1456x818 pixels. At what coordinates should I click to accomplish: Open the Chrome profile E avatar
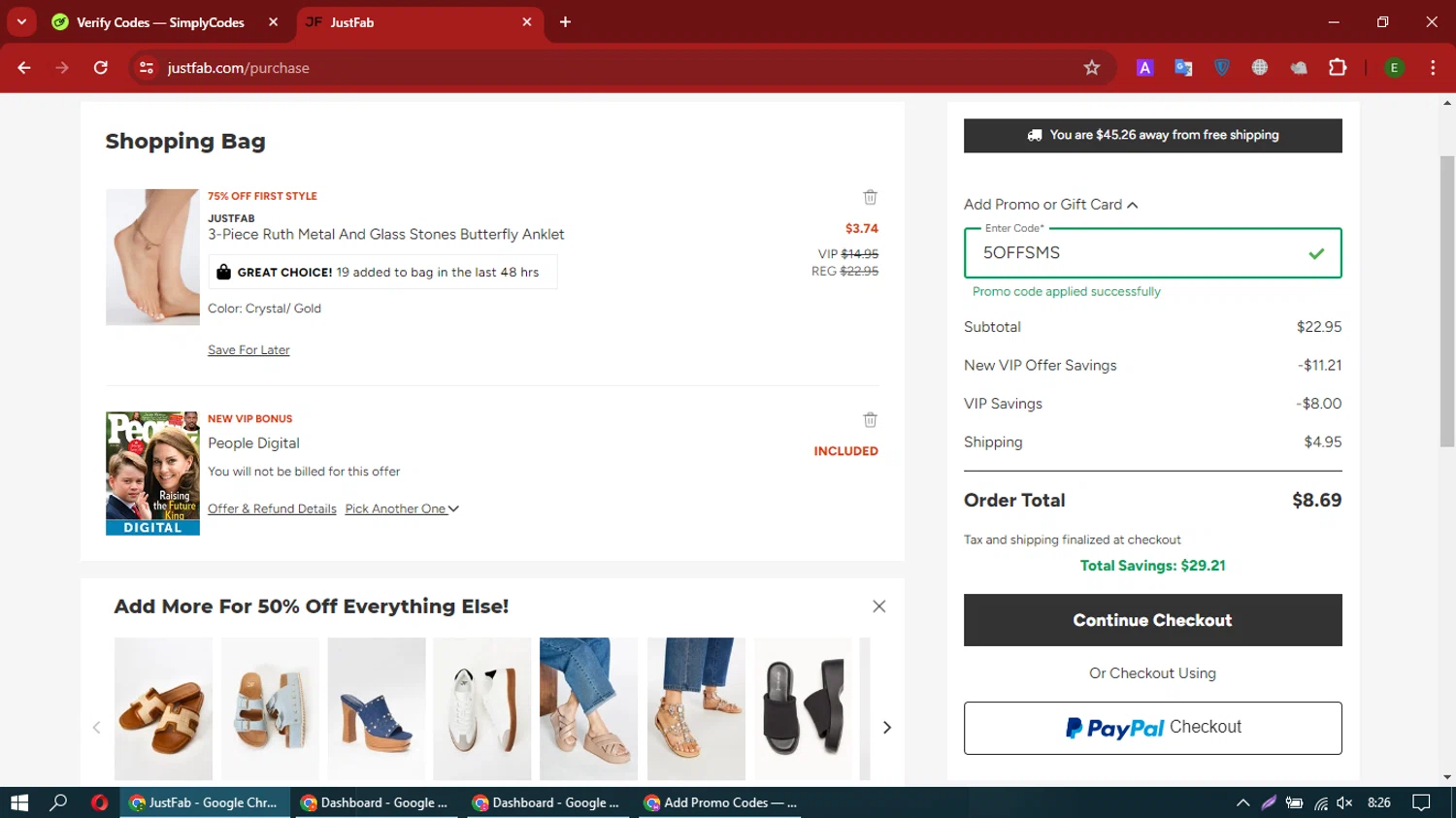[1395, 68]
